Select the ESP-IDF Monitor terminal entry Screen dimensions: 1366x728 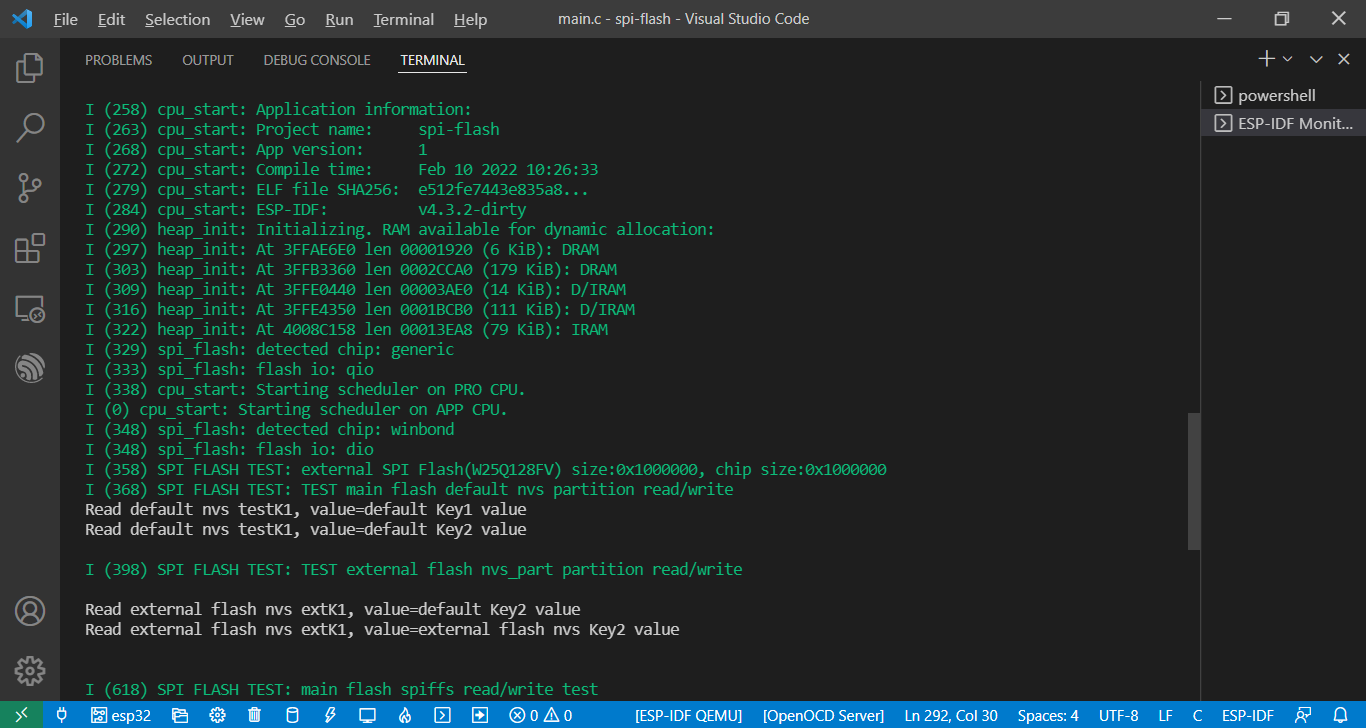pos(1283,123)
